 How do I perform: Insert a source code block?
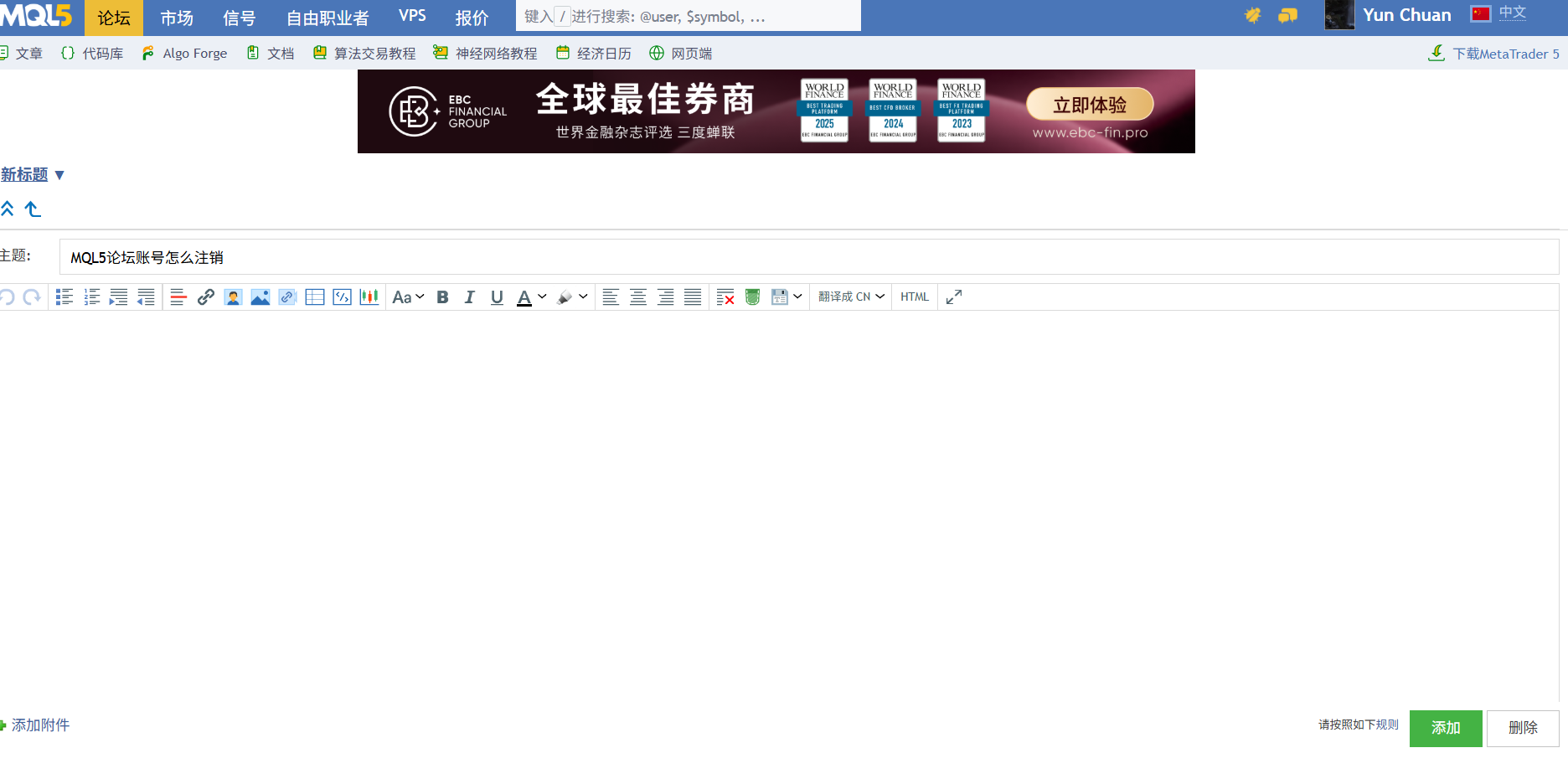(342, 297)
